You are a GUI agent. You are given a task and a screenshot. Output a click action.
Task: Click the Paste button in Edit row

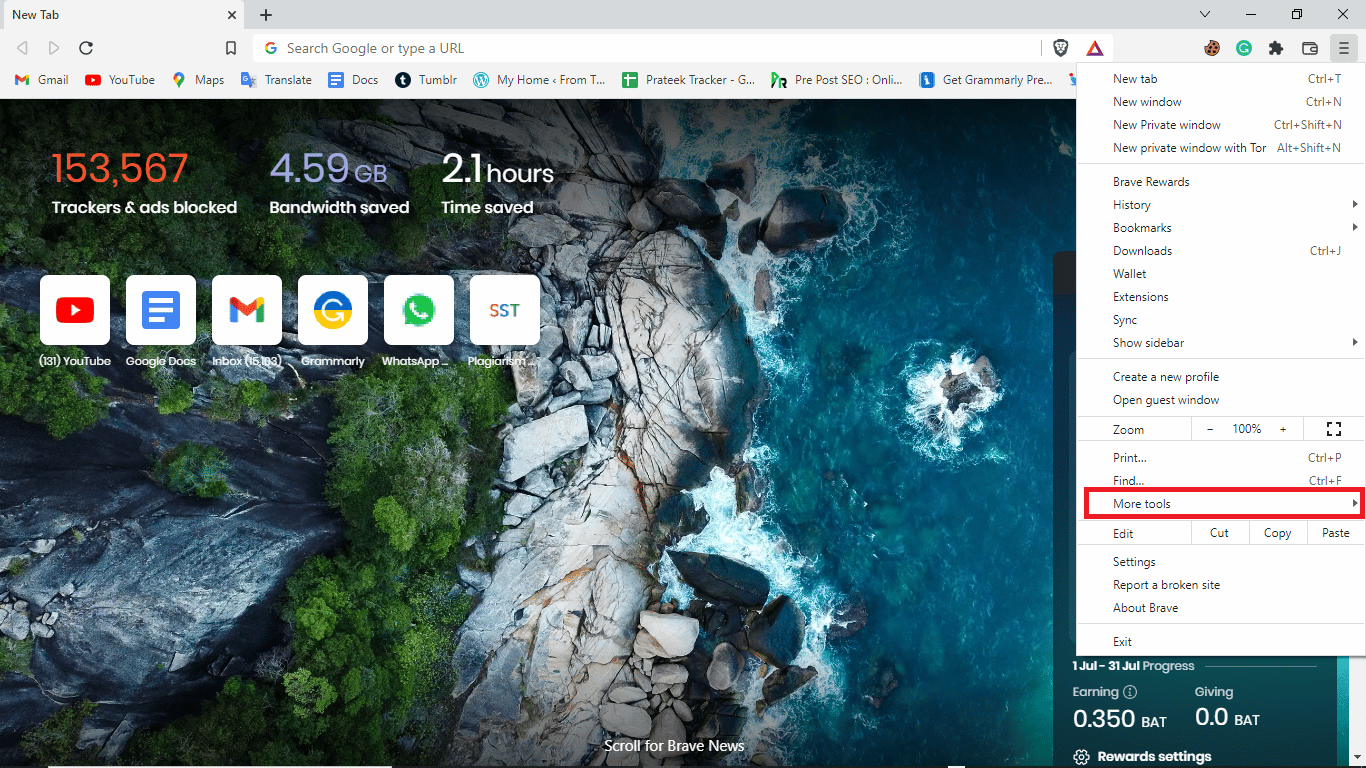[x=1335, y=533]
